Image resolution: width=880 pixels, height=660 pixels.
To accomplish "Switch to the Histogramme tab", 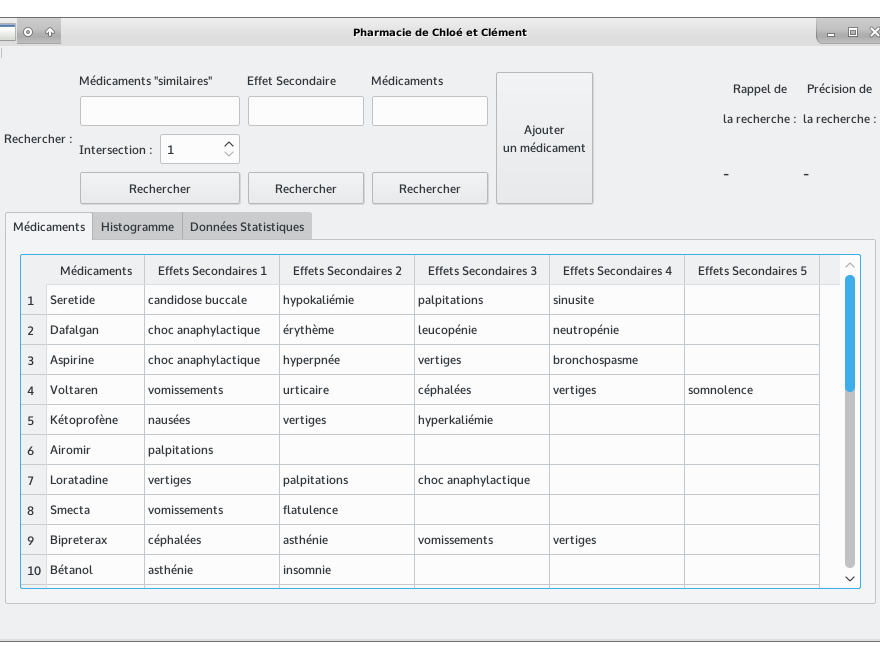I will (137, 227).
